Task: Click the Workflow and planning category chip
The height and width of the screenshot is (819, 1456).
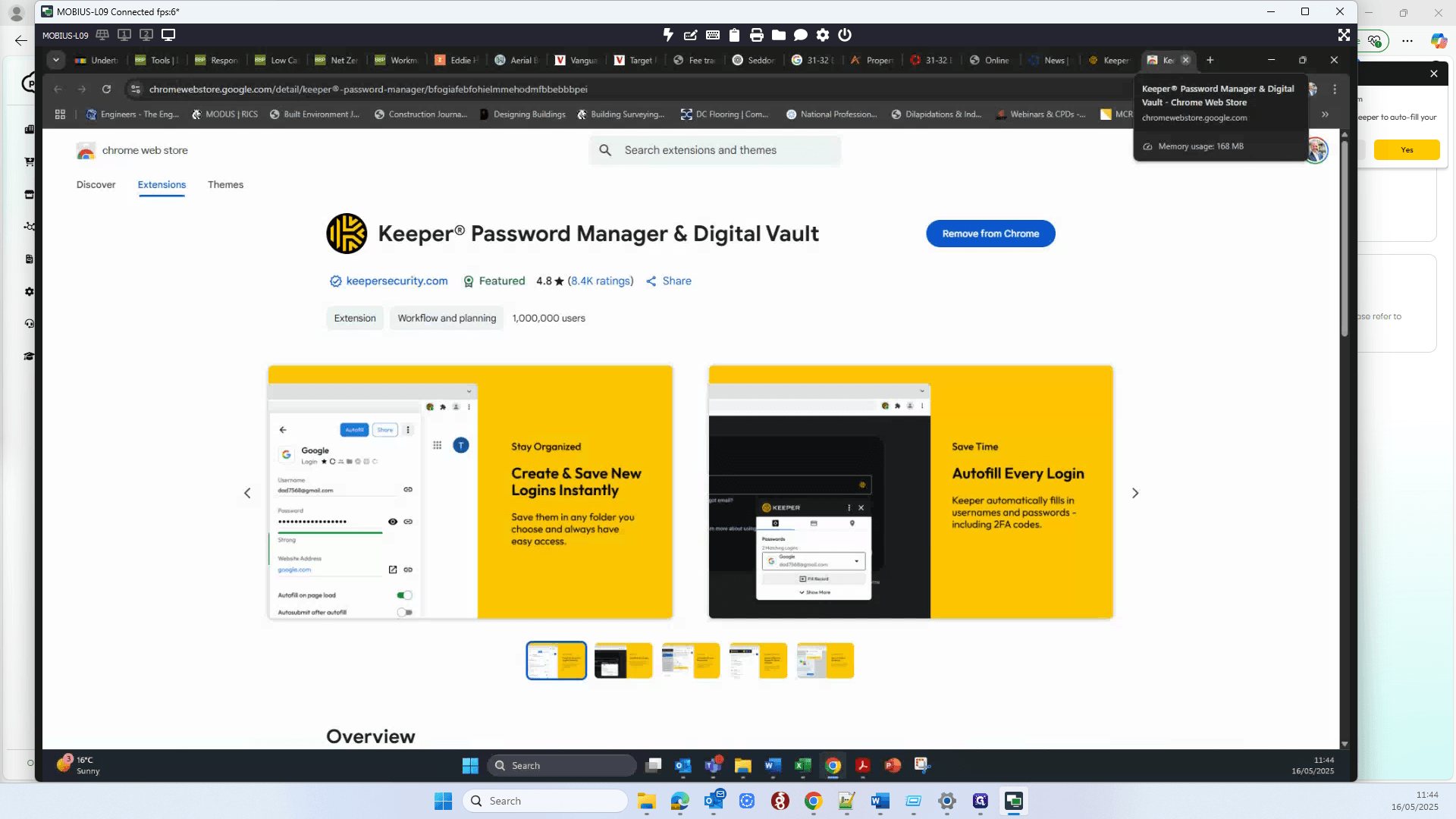Action: click(447, 318)
